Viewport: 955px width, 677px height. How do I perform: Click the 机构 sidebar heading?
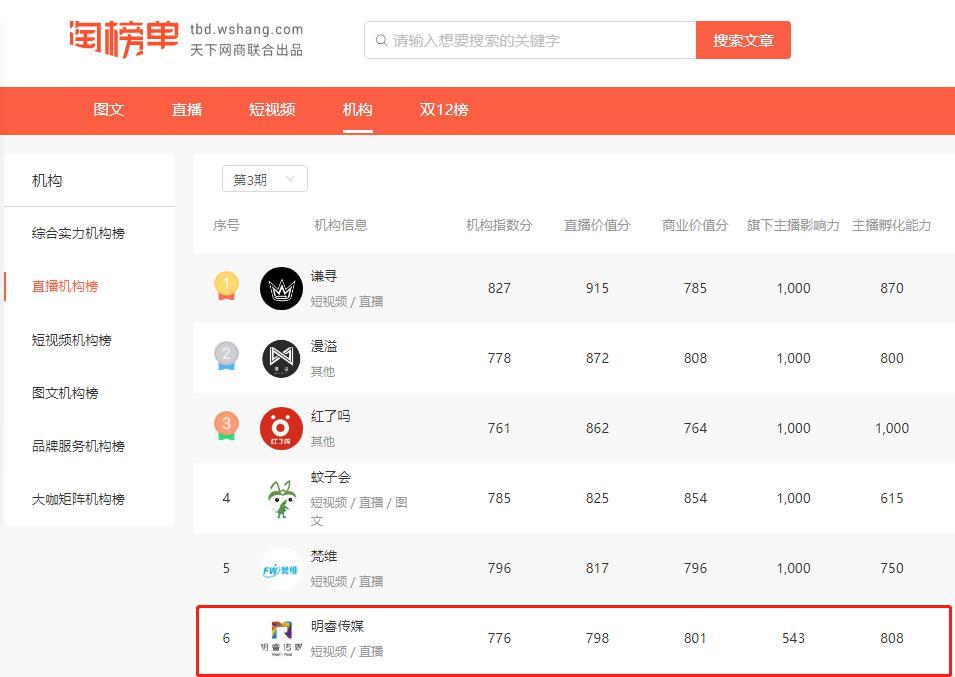pyautogui.click(x=47, y=180)
